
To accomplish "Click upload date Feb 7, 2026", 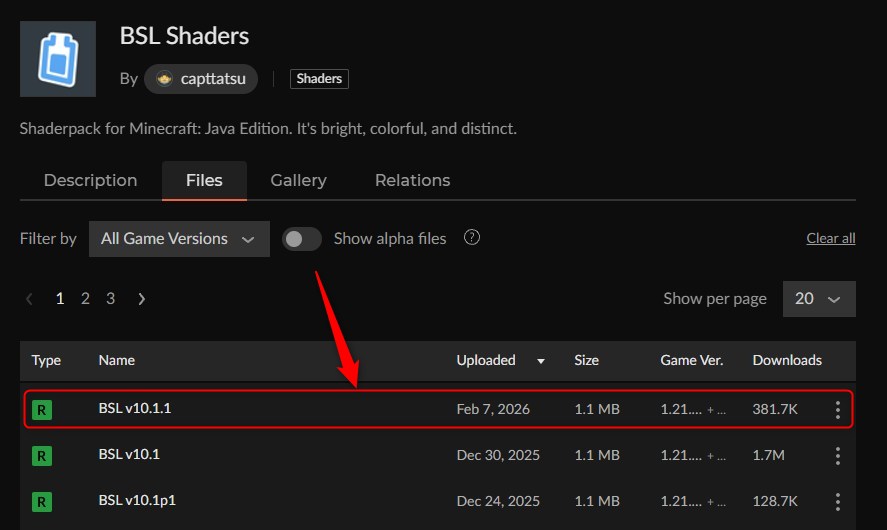I will pos(493,409).
